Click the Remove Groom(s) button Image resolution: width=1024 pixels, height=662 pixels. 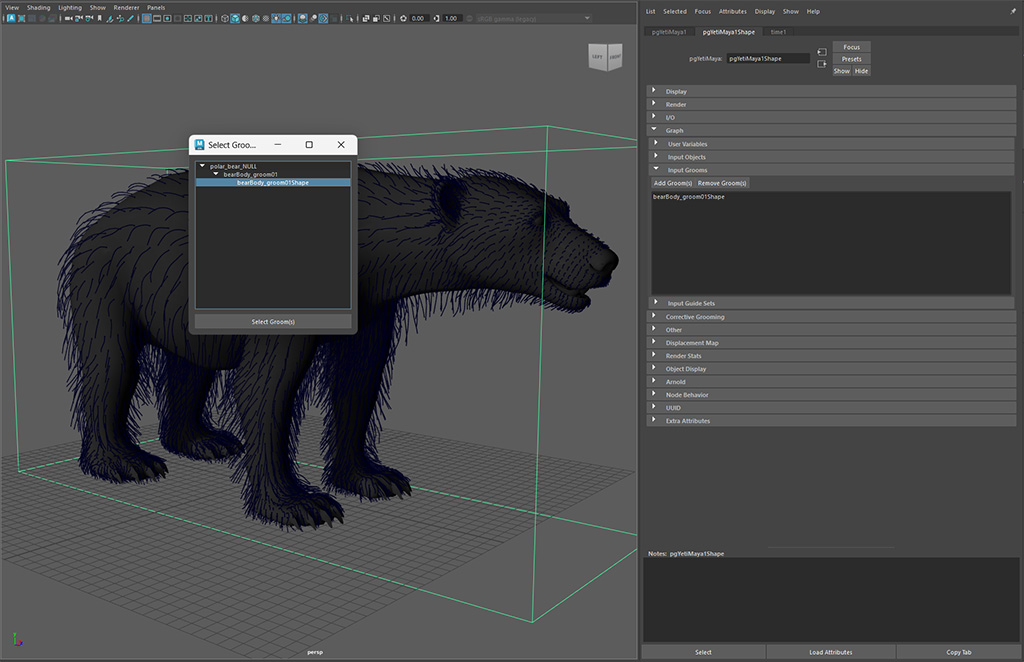point(722,183)
